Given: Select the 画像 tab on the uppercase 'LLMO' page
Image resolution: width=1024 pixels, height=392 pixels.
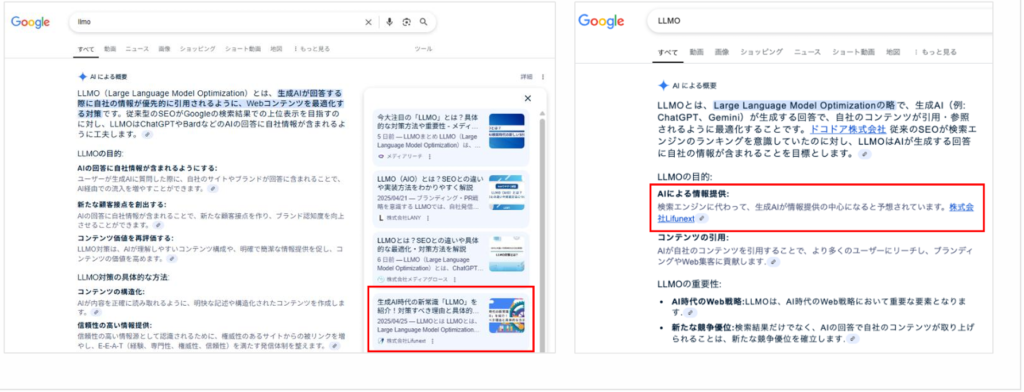Looking at the screenshot, I should [722, 52].
